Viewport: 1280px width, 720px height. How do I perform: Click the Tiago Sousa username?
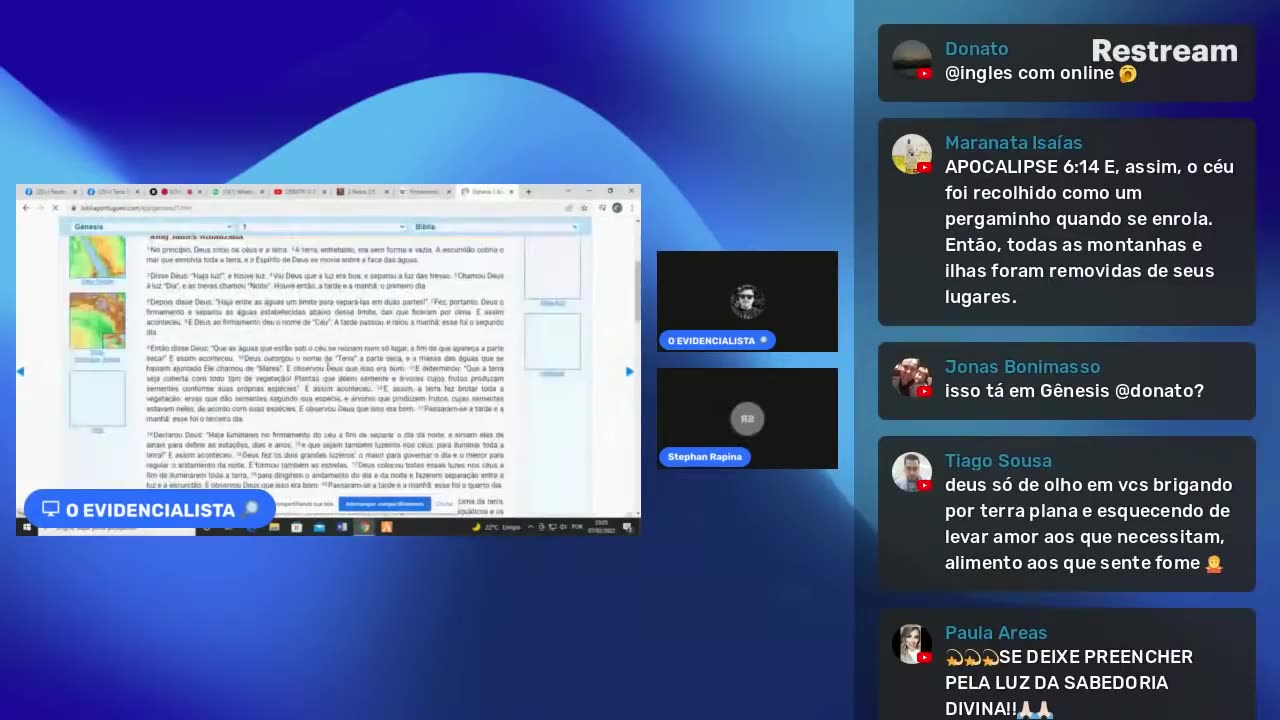pos(998,461)
